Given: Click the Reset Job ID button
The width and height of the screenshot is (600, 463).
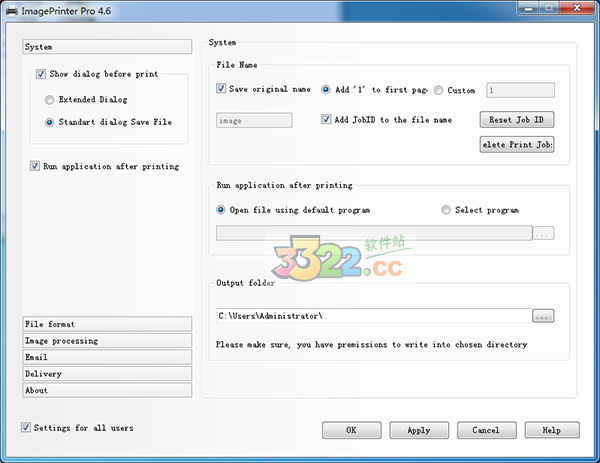Looking at the screenshot, I should (x=517, y=120).
